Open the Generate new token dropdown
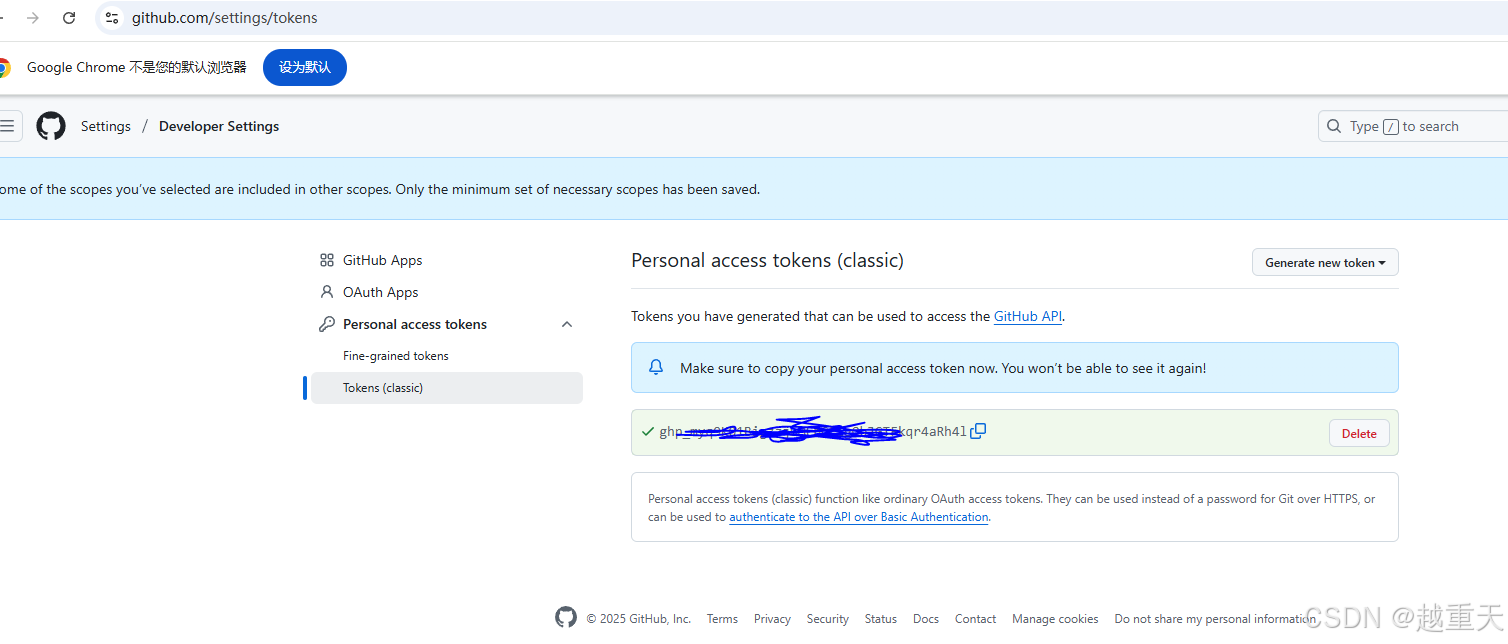The width and height of the screenshot is (1508, 644). coord(1325,262)
